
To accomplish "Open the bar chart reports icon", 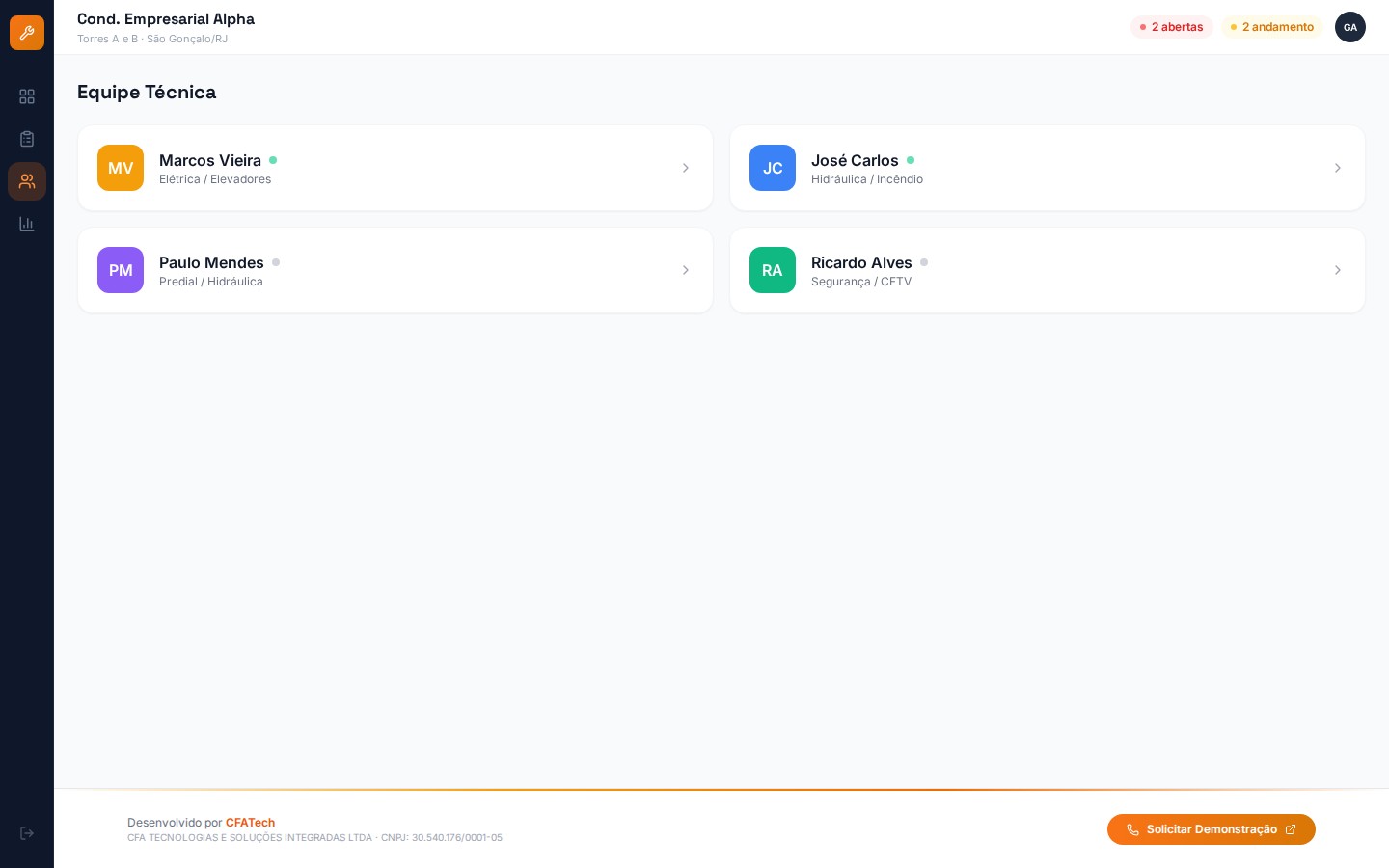I will [27, 224].
